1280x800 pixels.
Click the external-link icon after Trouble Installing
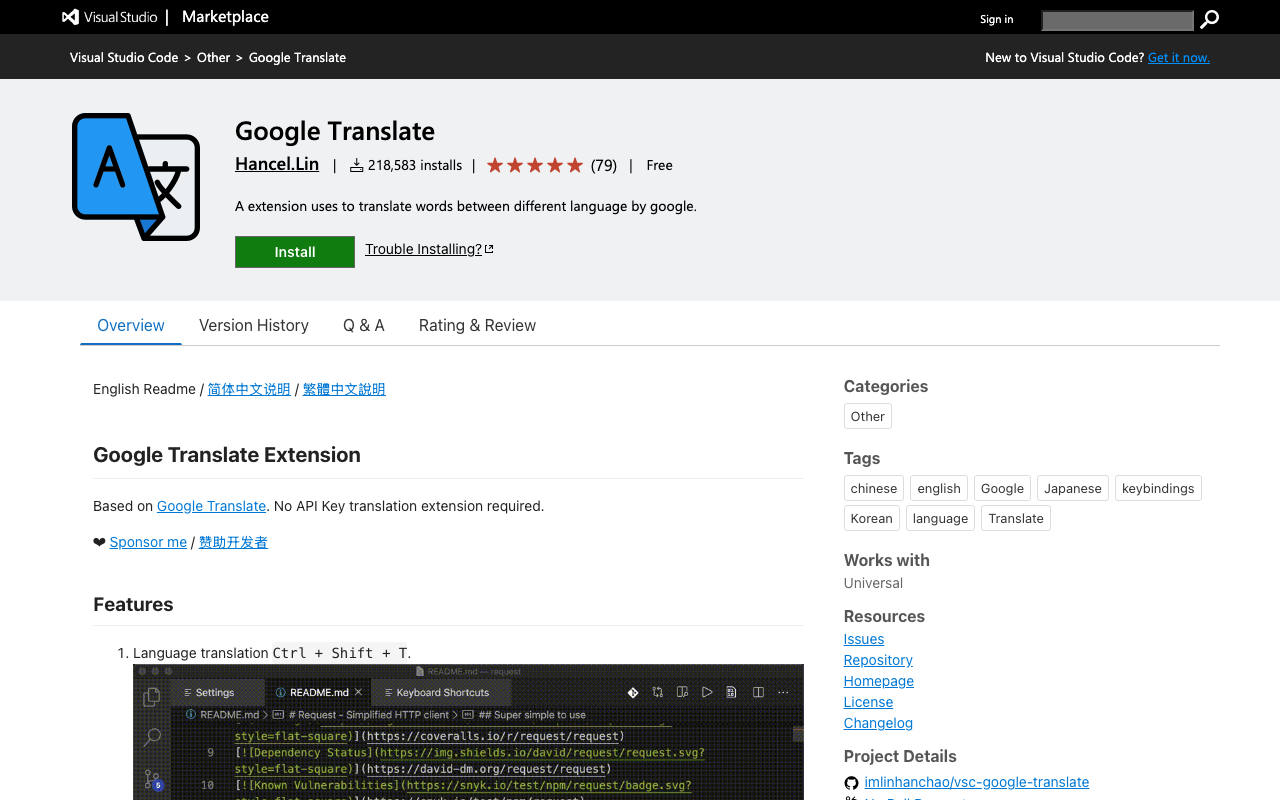[x=489, y=249]
